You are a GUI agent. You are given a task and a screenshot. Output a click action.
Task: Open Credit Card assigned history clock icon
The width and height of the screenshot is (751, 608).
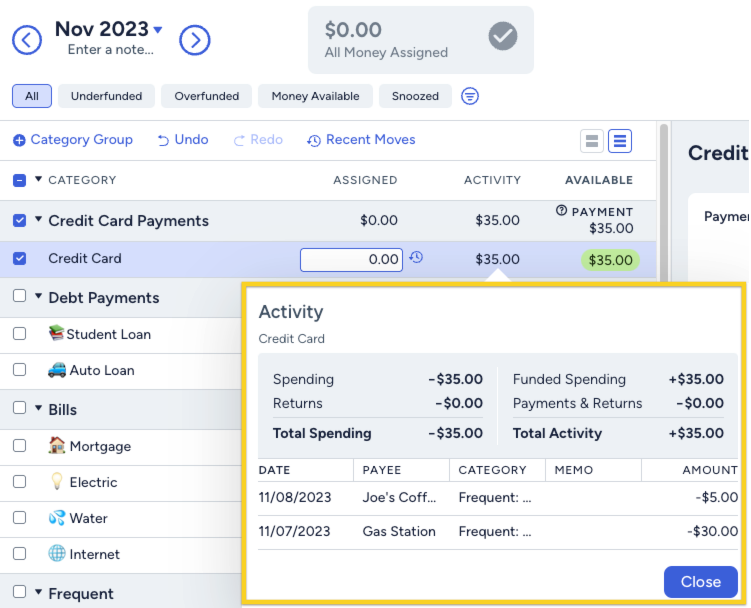click(416, 258)
